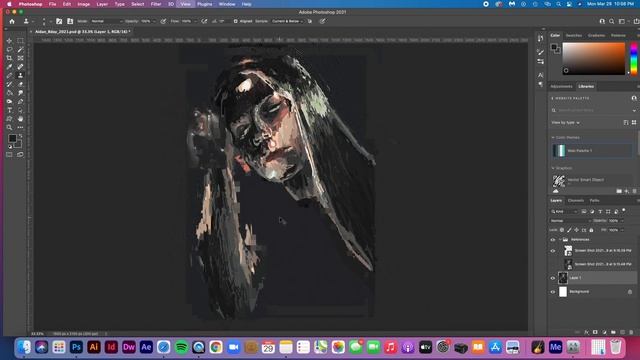Open the Opacity dropdown in options bar

point(153,21)
